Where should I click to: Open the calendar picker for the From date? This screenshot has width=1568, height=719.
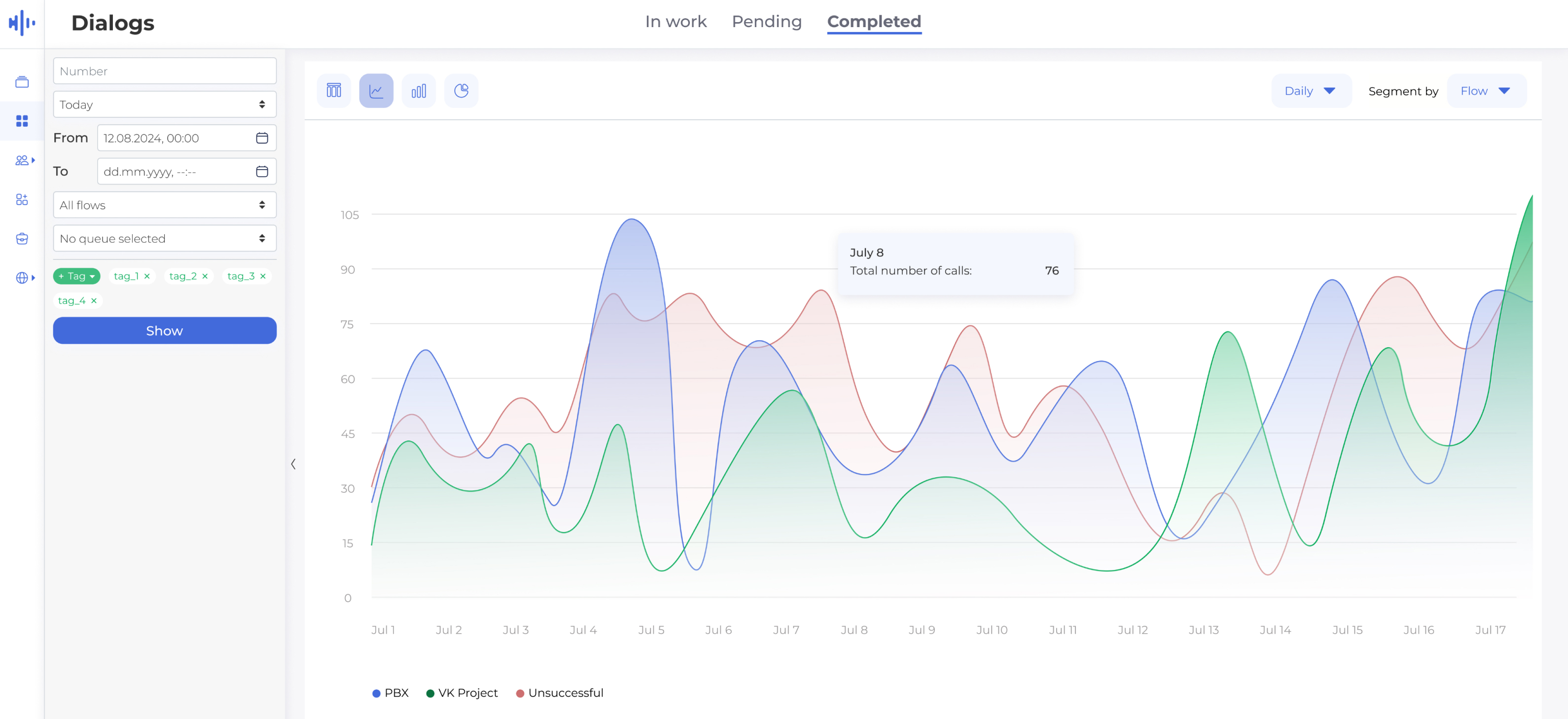[x=262, y=138]
